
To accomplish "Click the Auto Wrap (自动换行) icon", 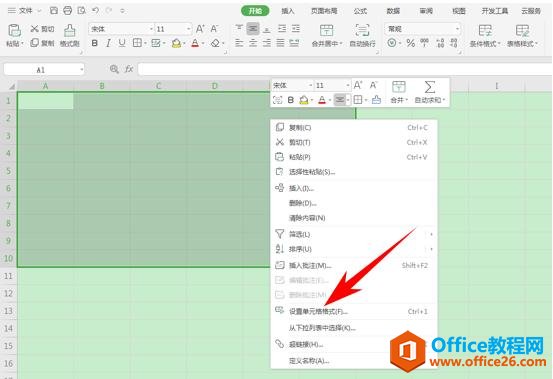I will (362, 30).
